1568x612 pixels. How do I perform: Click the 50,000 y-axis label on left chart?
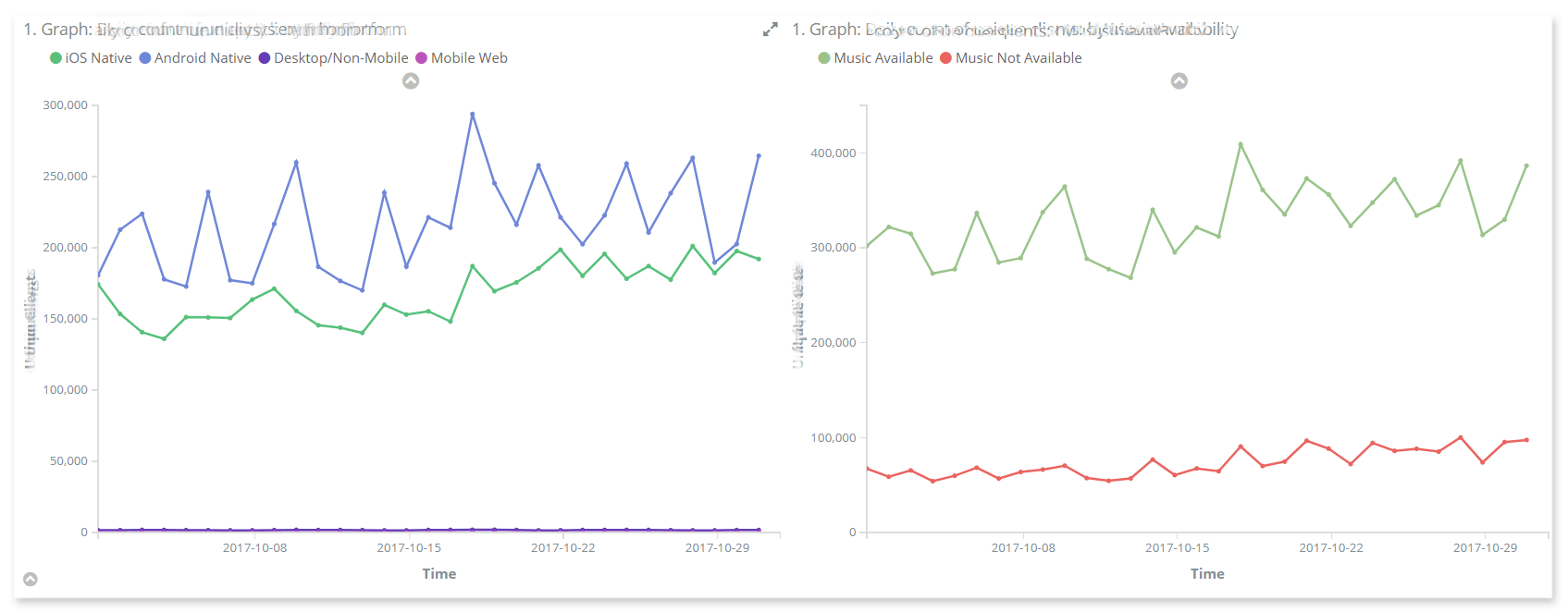coord(68,461)
